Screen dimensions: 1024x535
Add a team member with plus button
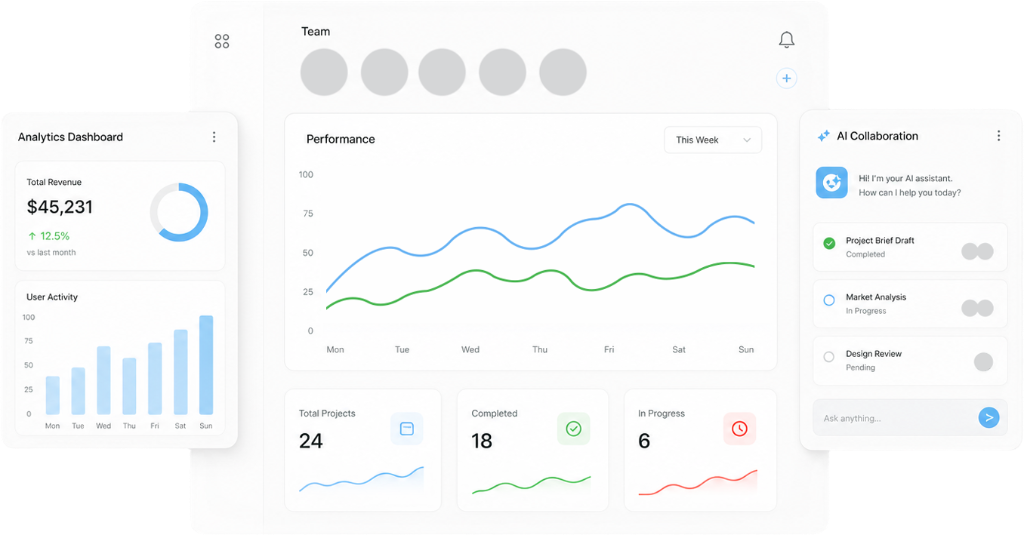coord(786,78)
